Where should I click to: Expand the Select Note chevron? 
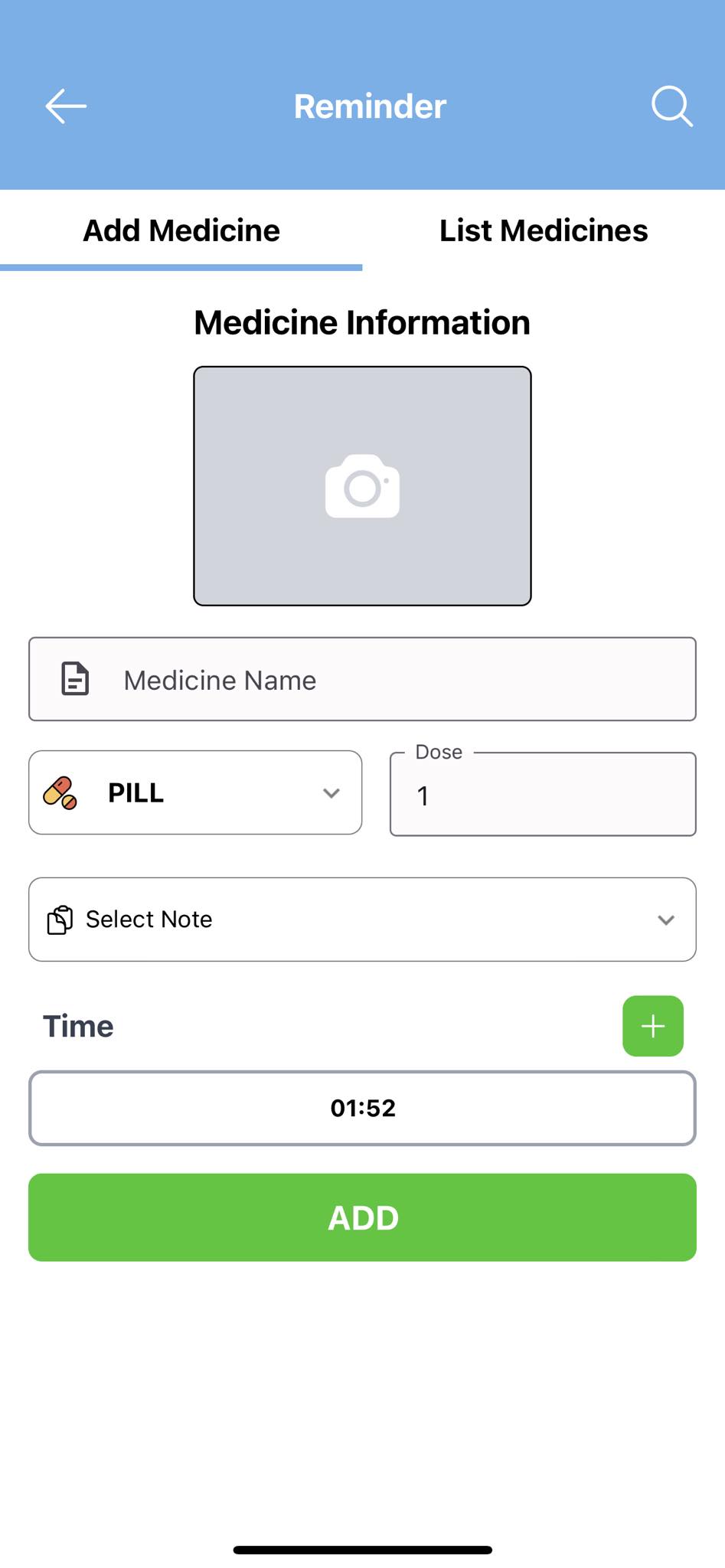[666, 920]
